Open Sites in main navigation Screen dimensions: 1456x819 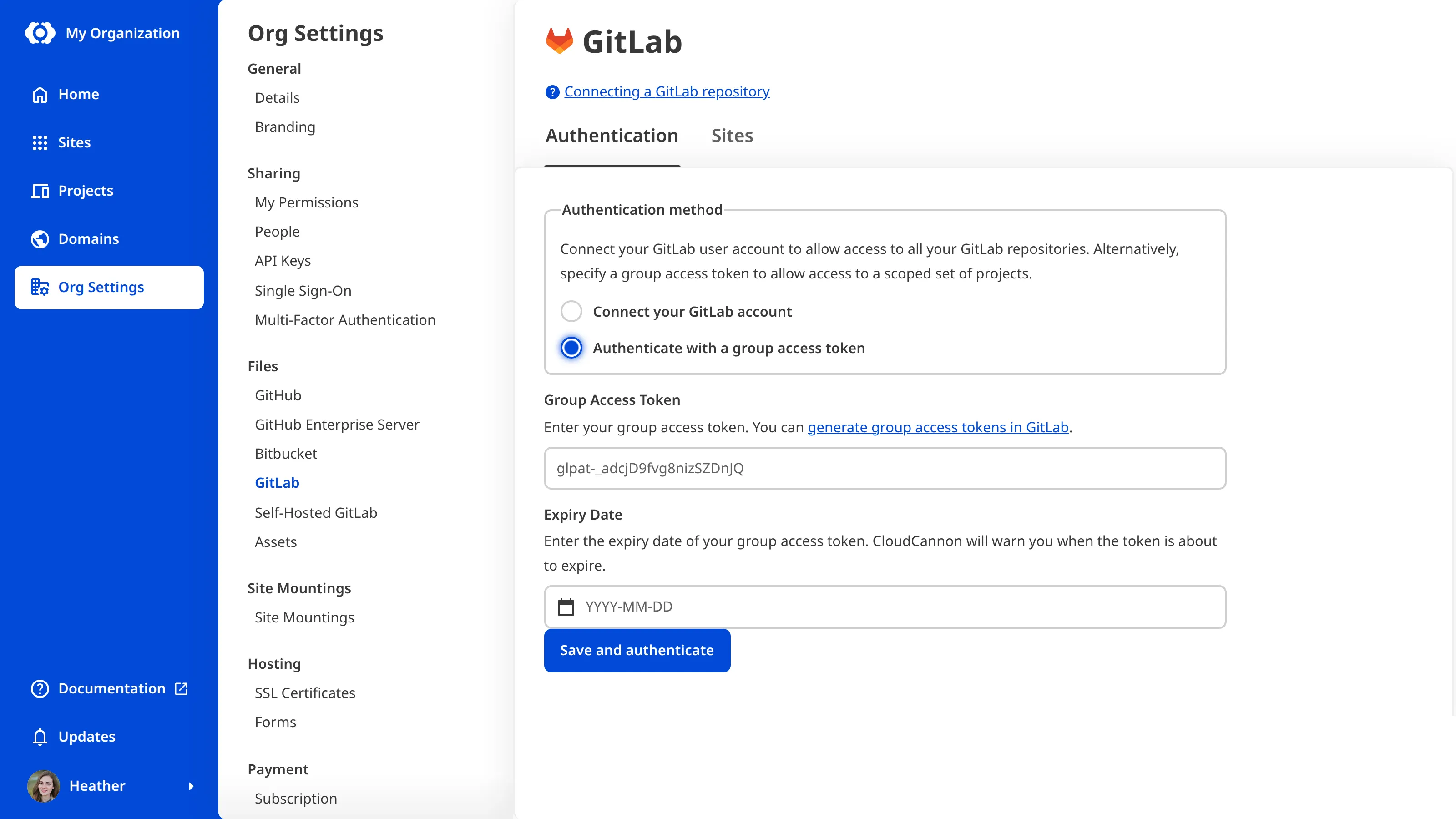(x=109, y=142)
